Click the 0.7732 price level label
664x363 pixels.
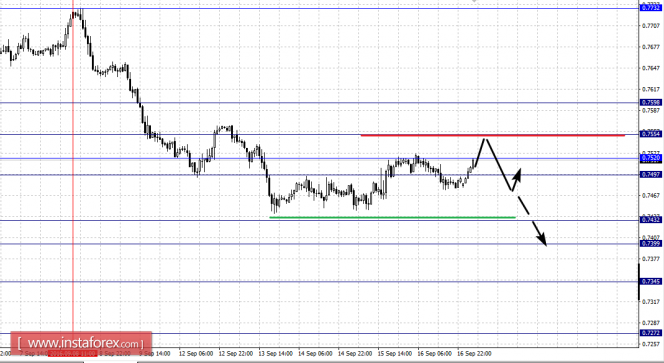tap(650, 8)
